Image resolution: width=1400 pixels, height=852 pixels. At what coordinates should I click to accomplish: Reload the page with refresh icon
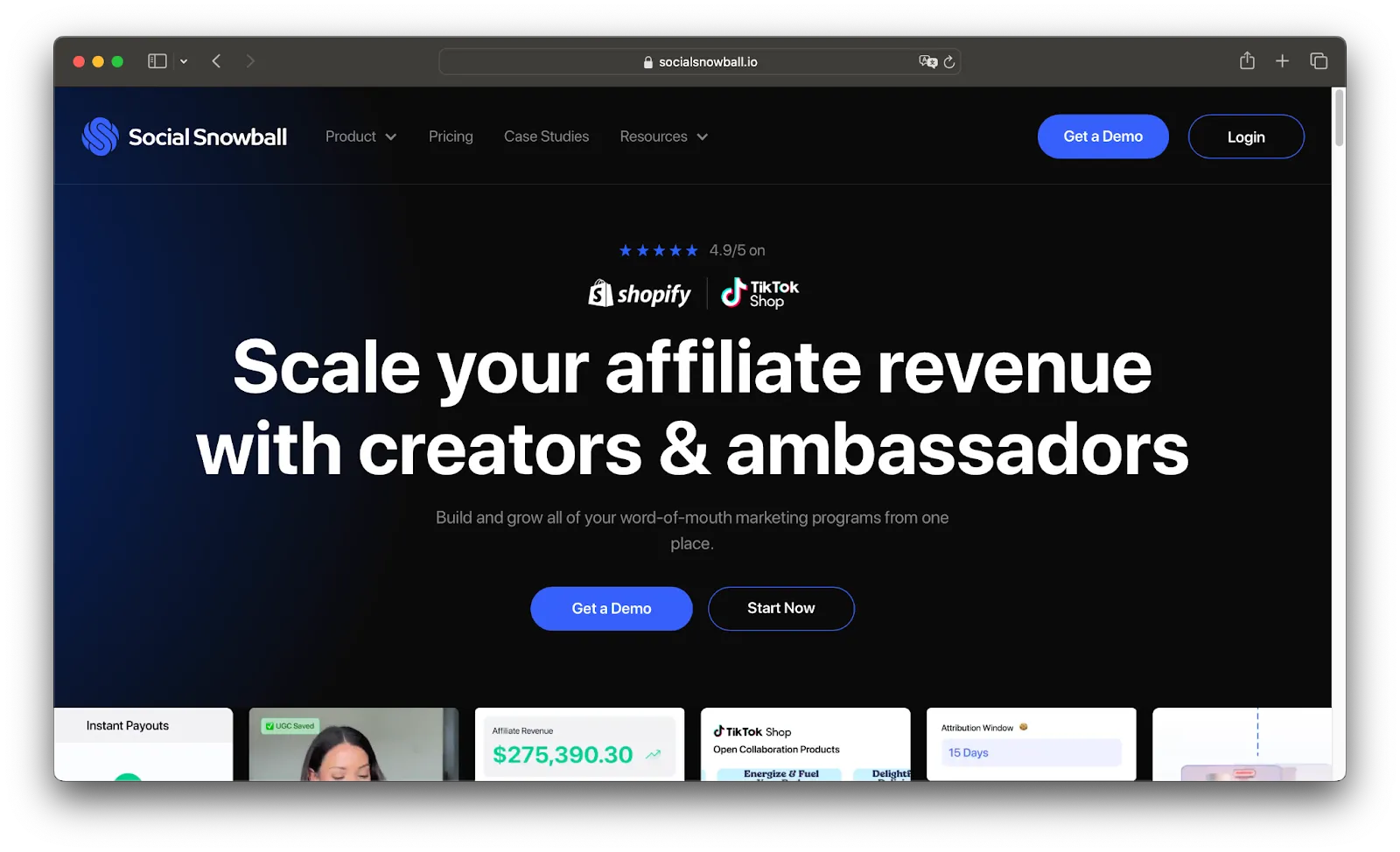949,62
